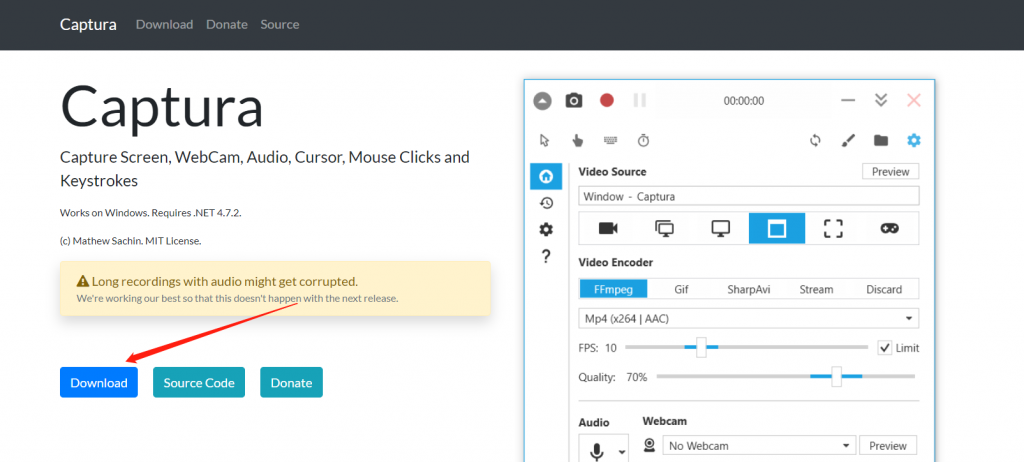Uncheck the FPS Limit checkbox
The height and width of the screenshot is (462, 1024).
[884, 348]
